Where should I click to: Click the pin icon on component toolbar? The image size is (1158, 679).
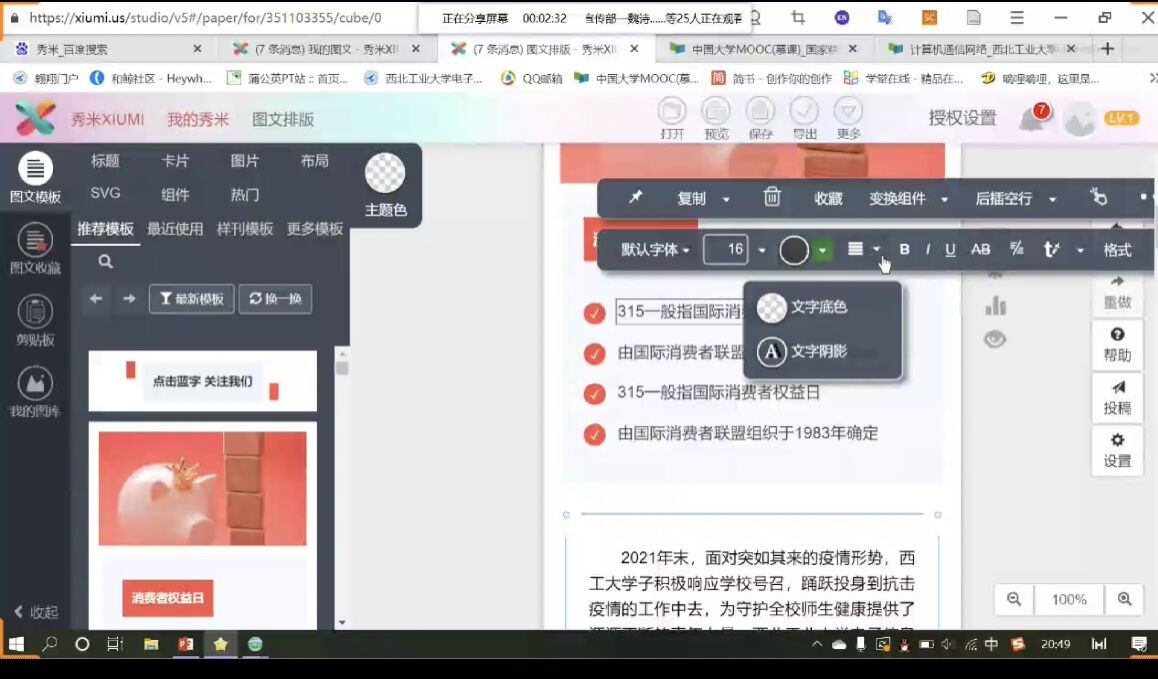(635, 198)
